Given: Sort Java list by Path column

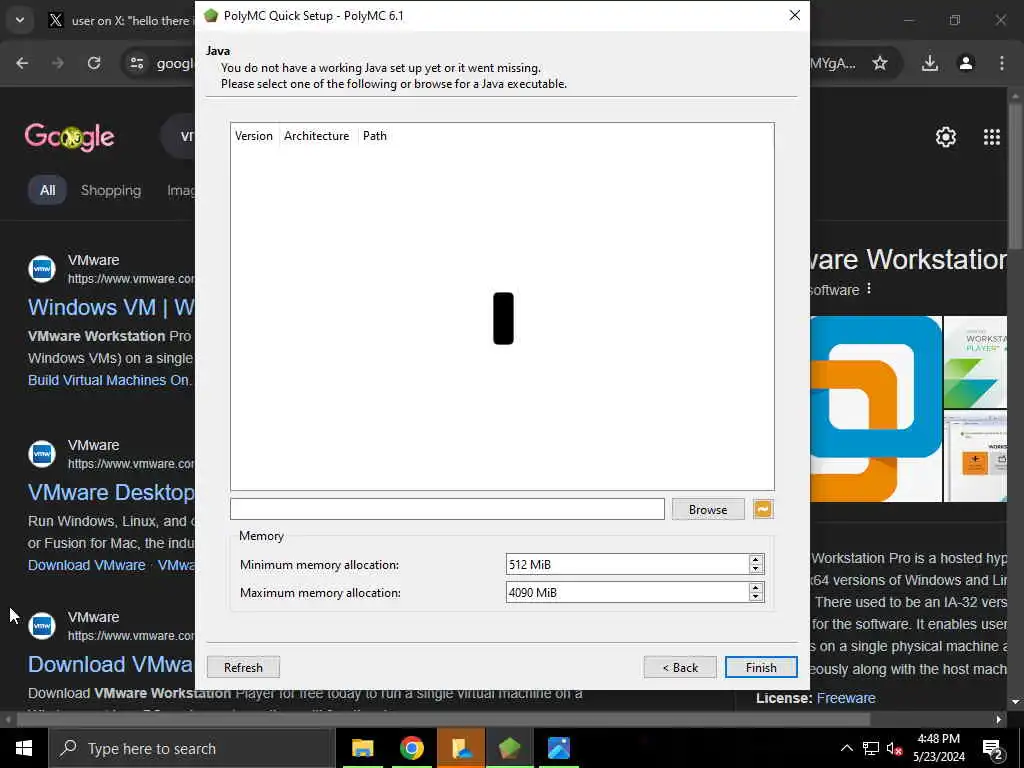Looking at the screenshot, I should (x=375, y=136).
